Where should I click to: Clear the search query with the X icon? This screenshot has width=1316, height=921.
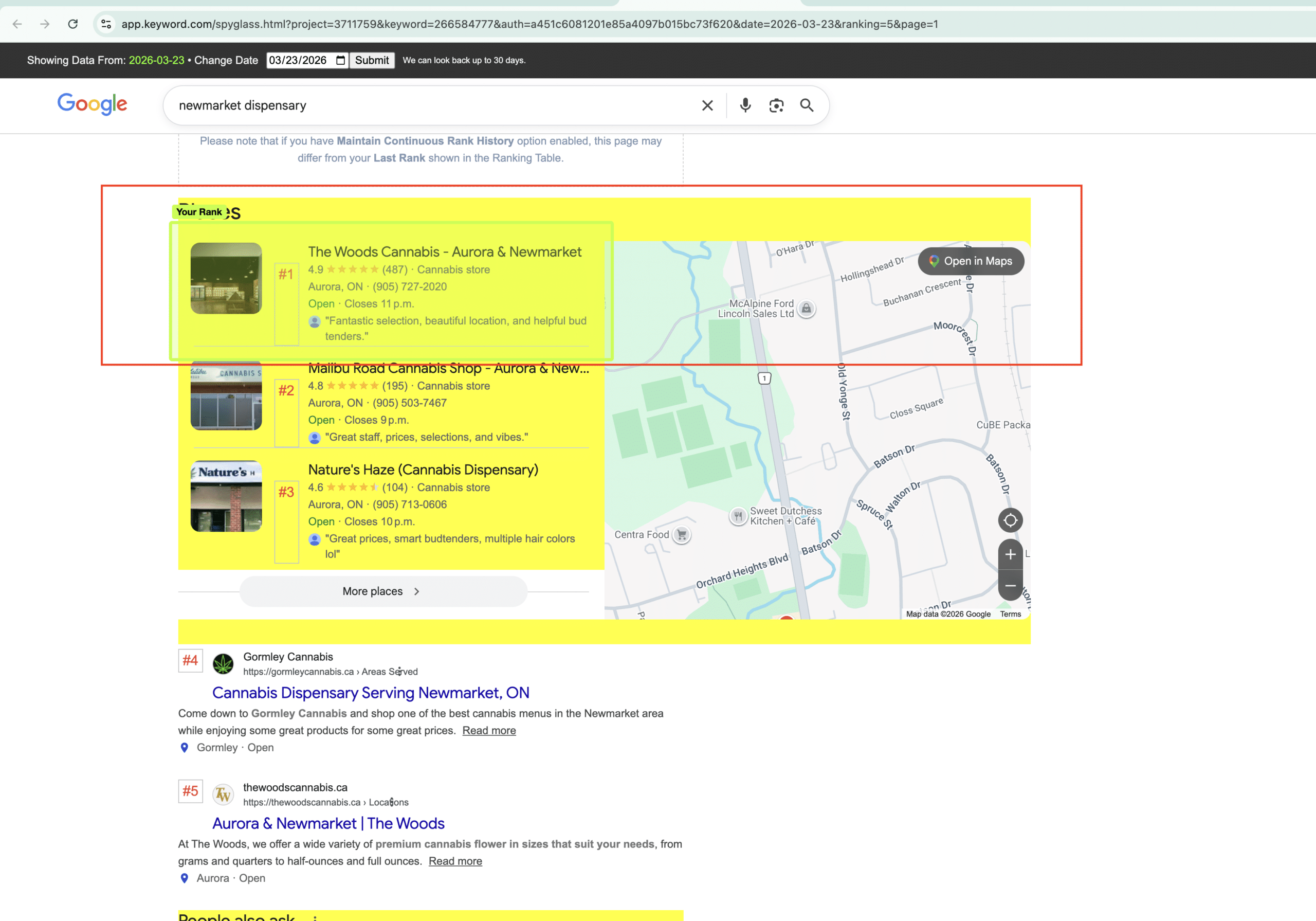[x=707, y=105]
